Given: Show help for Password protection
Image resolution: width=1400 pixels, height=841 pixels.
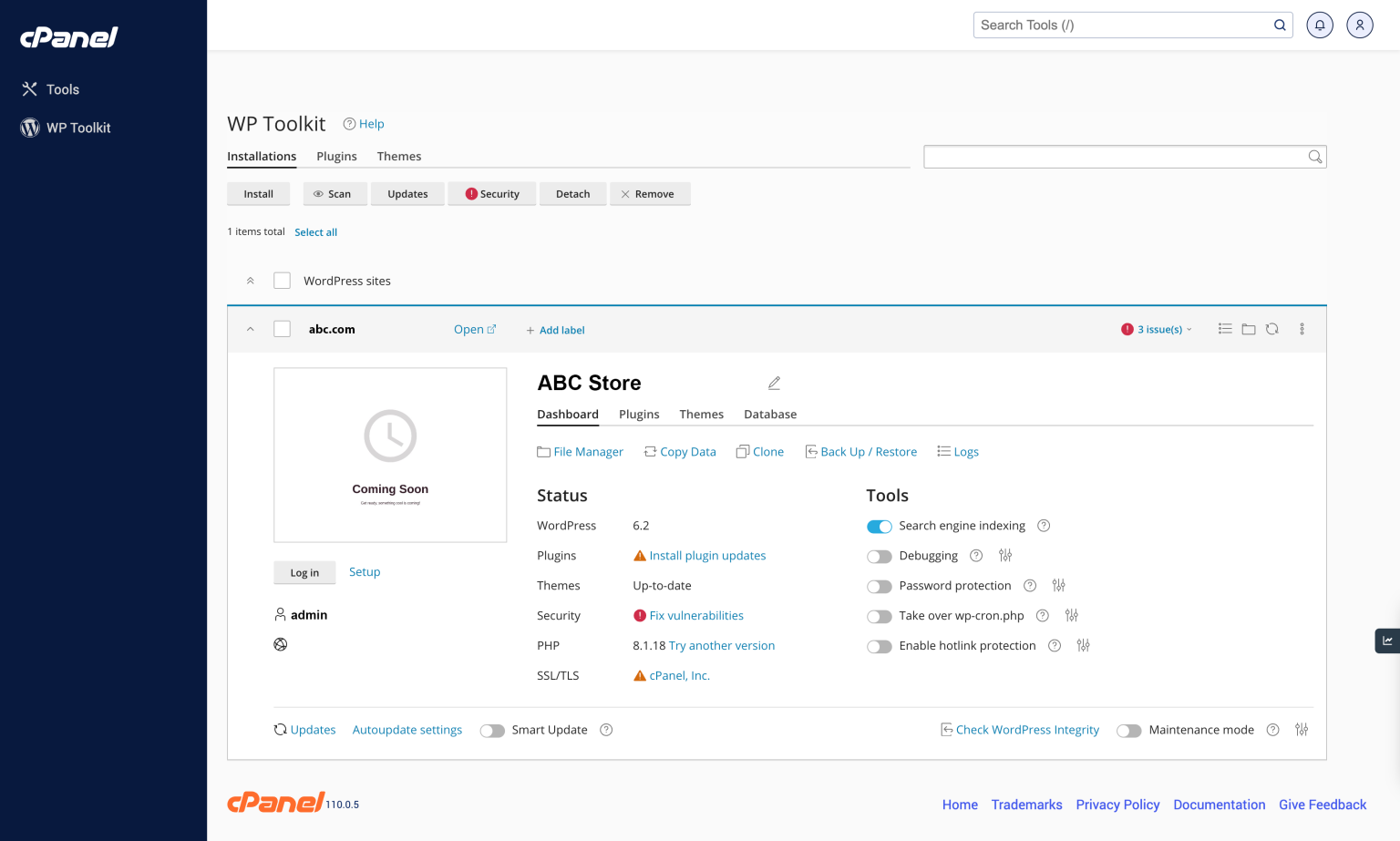Looking at the screenshot, I should [1030, 586].
